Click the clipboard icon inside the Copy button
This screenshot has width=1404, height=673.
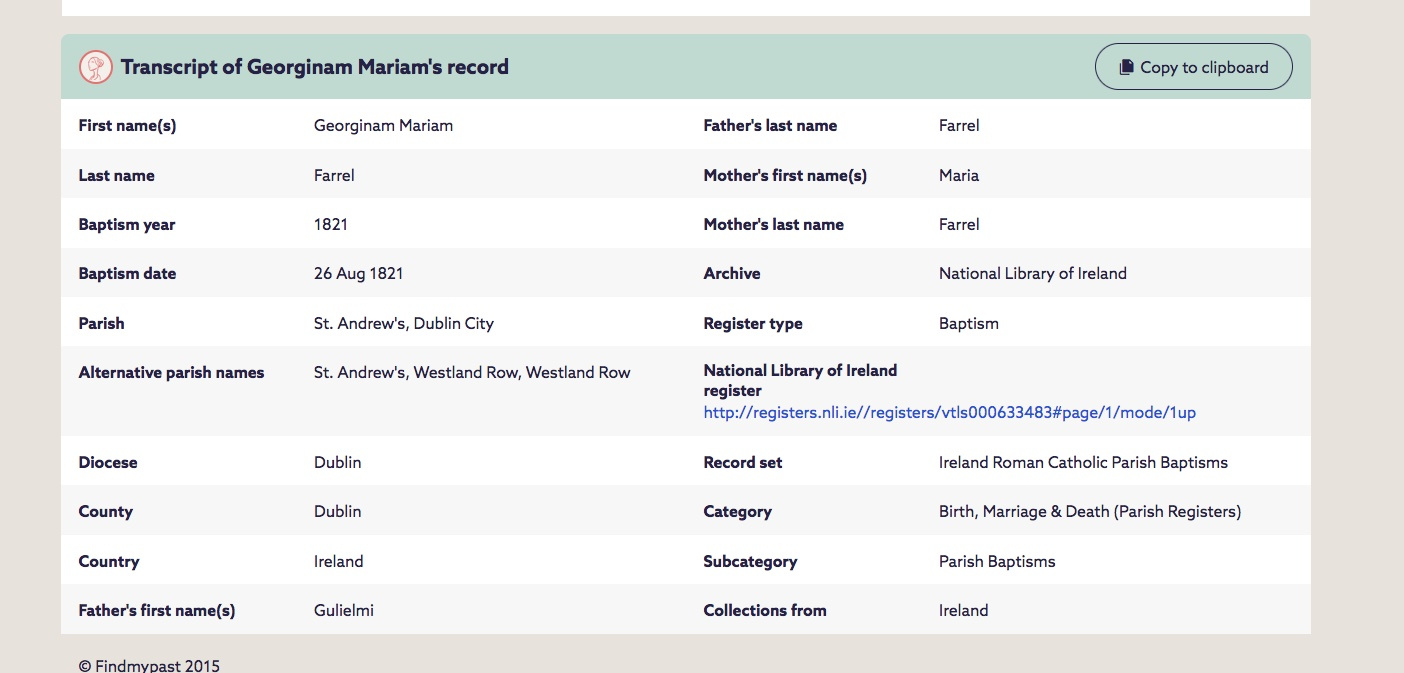tap(1126, 67)
